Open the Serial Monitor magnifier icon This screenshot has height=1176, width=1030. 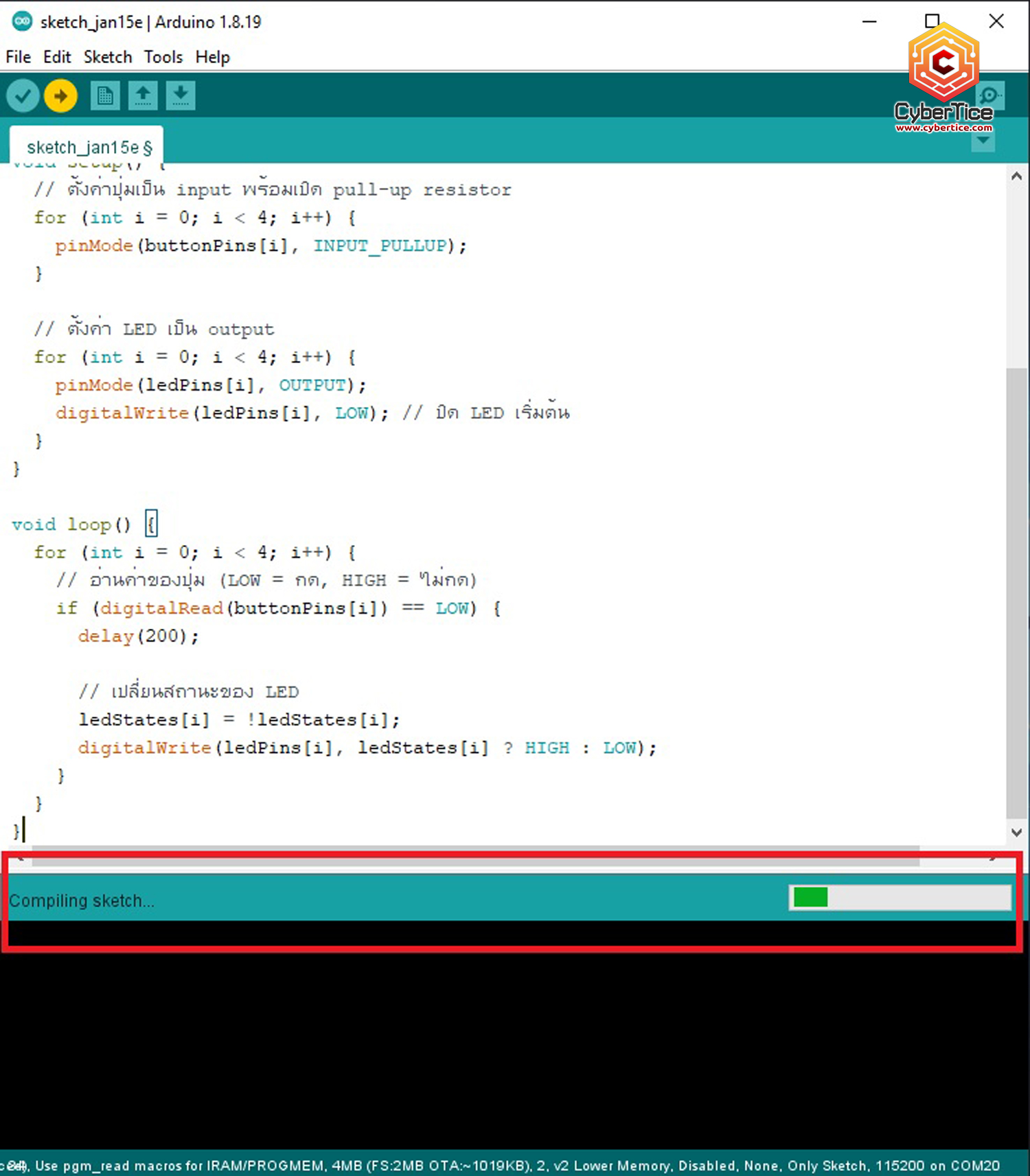[x=990, y=96]
